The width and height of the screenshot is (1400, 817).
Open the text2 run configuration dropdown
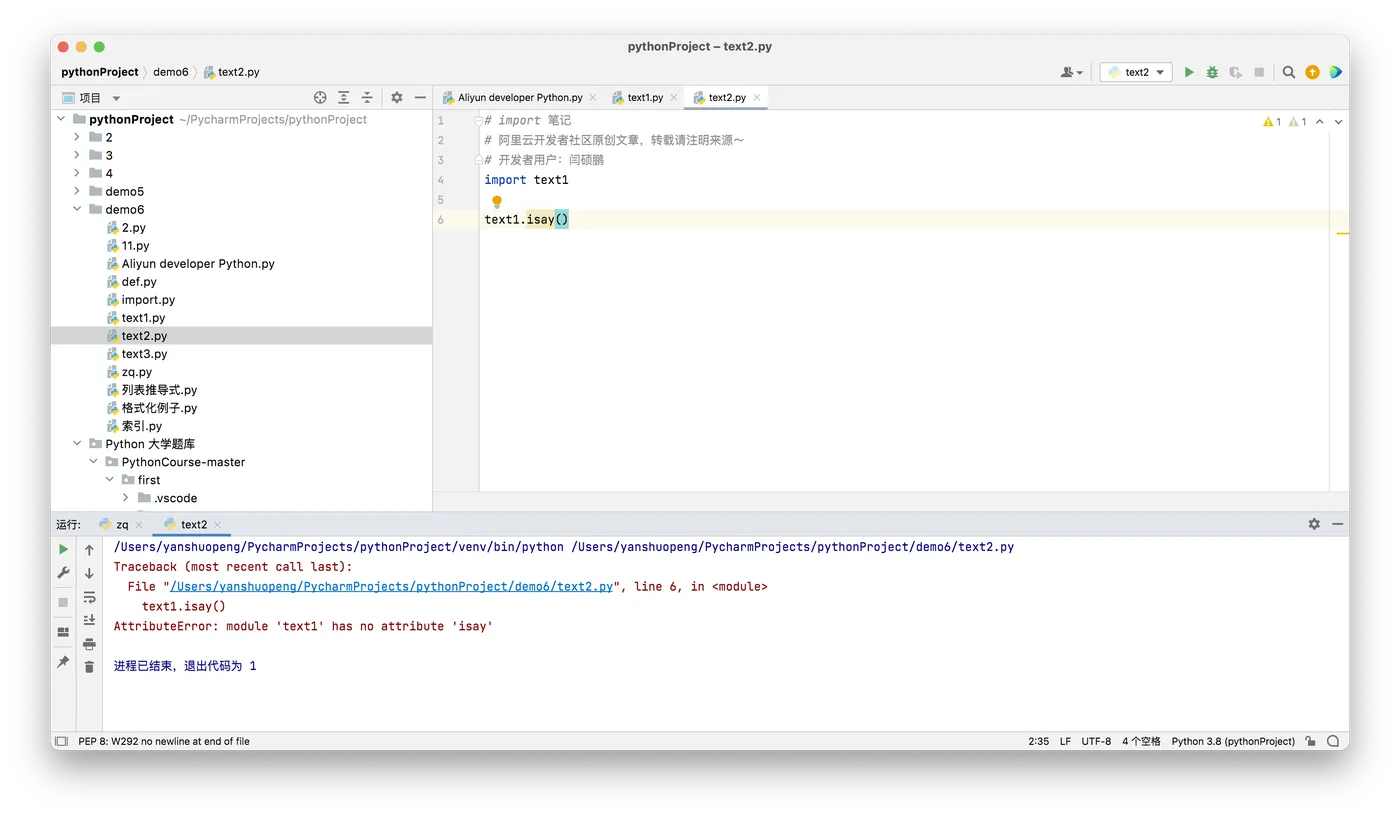[x=1136, y=72]
